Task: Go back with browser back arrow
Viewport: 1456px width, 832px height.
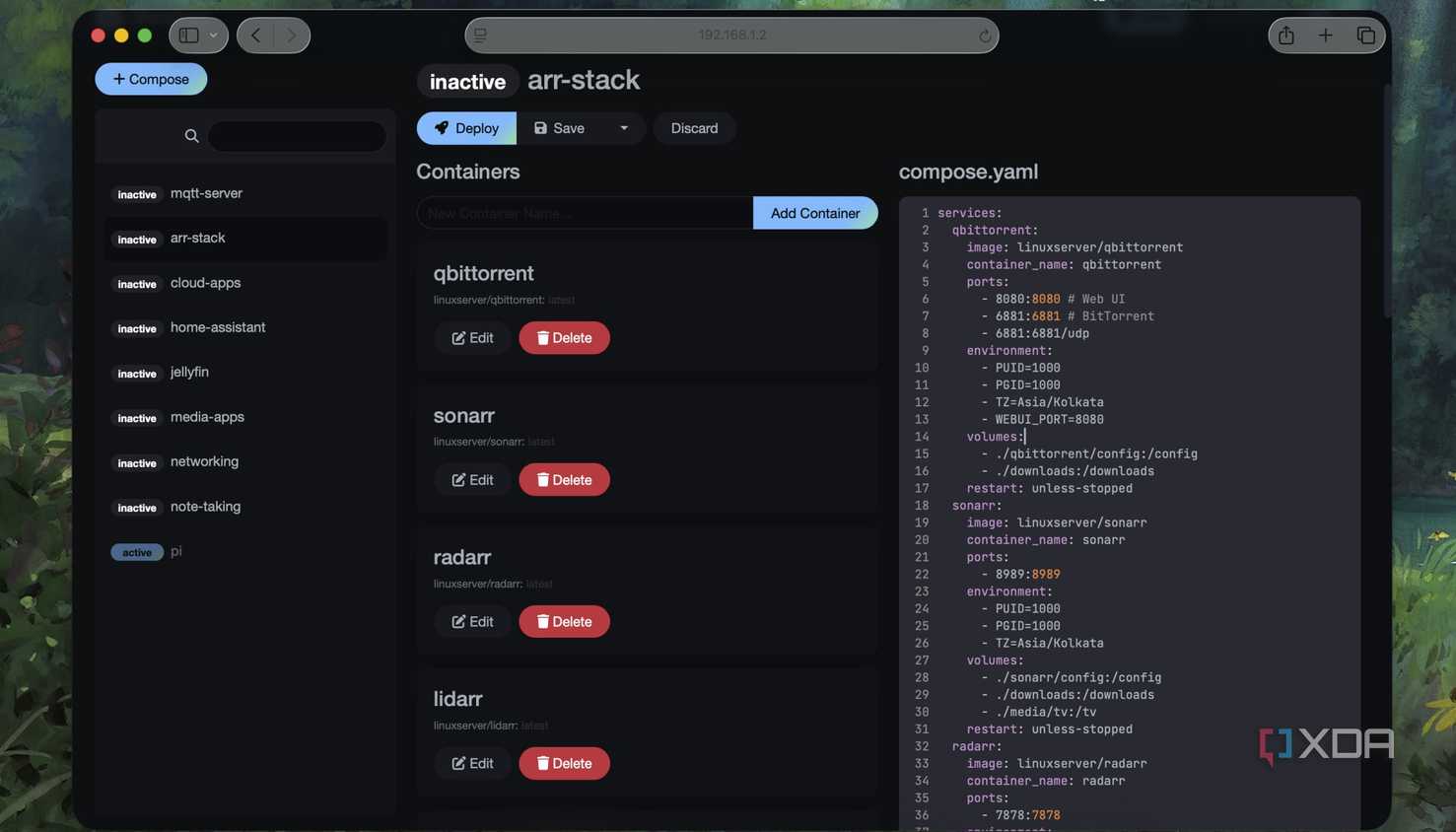Action: 255,35
